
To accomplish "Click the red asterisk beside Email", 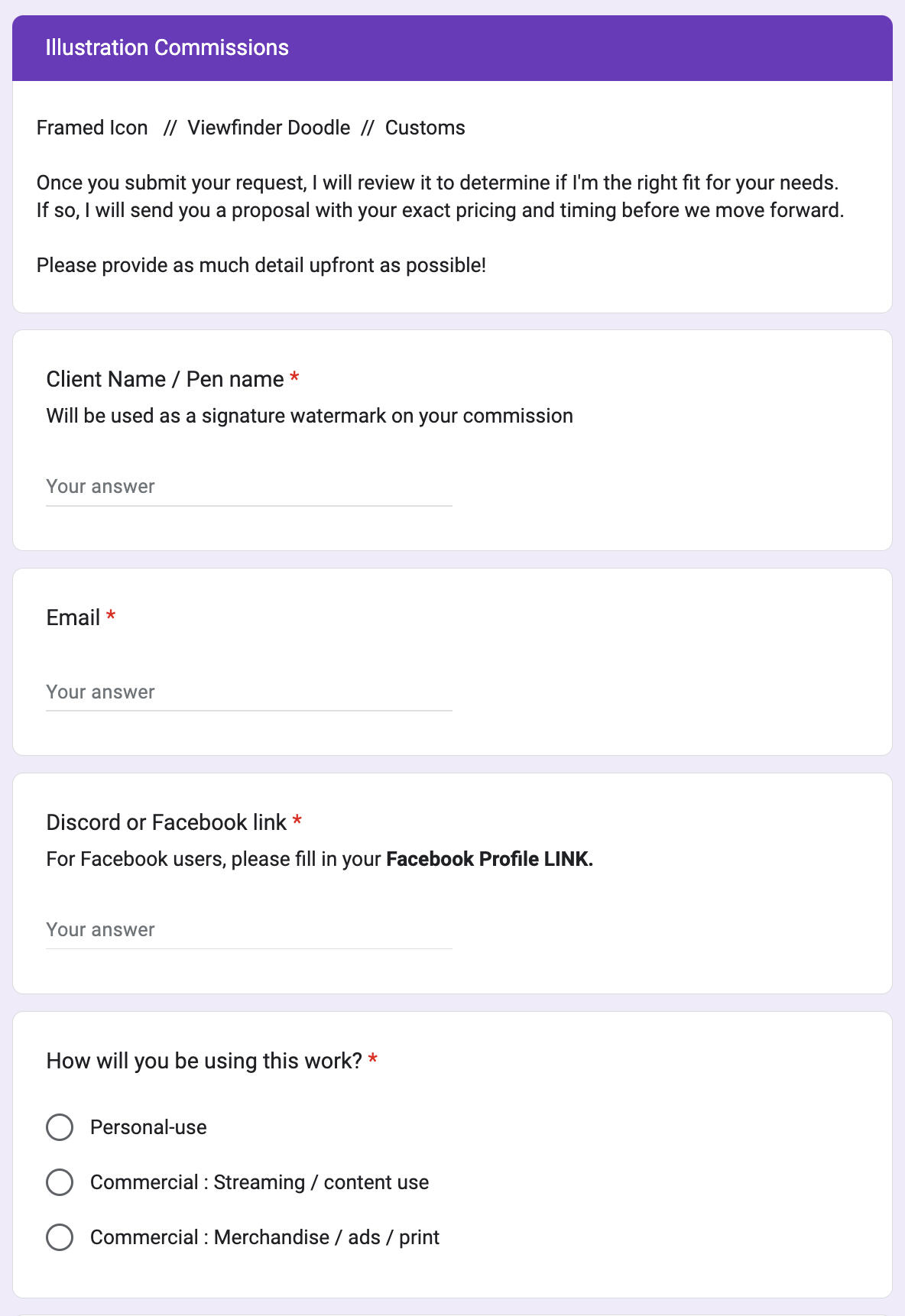I will tap(111, 616).
